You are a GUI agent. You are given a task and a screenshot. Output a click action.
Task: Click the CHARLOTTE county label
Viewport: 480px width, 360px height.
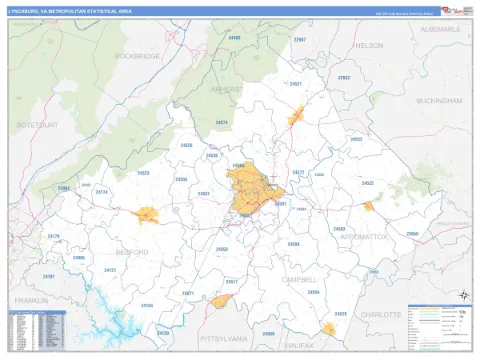click(x=381, y=315)
